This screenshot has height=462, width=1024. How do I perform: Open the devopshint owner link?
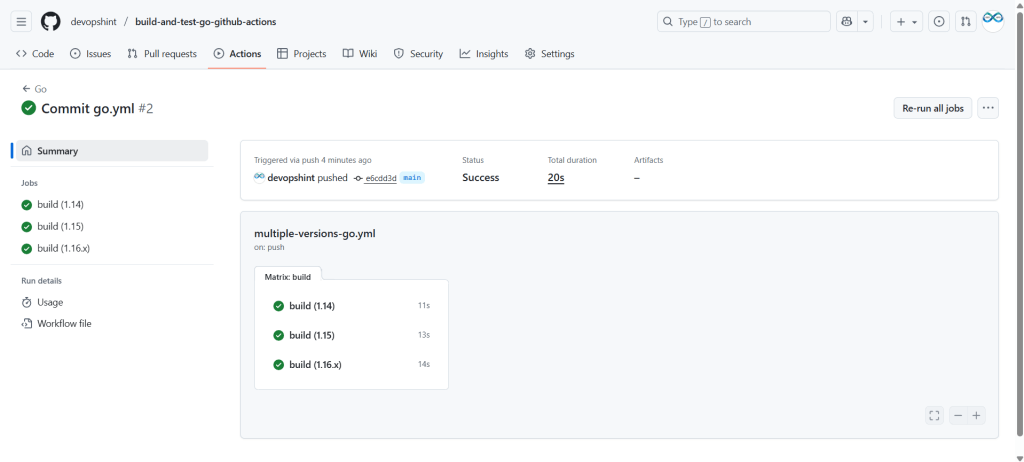(x=93, y=22)
